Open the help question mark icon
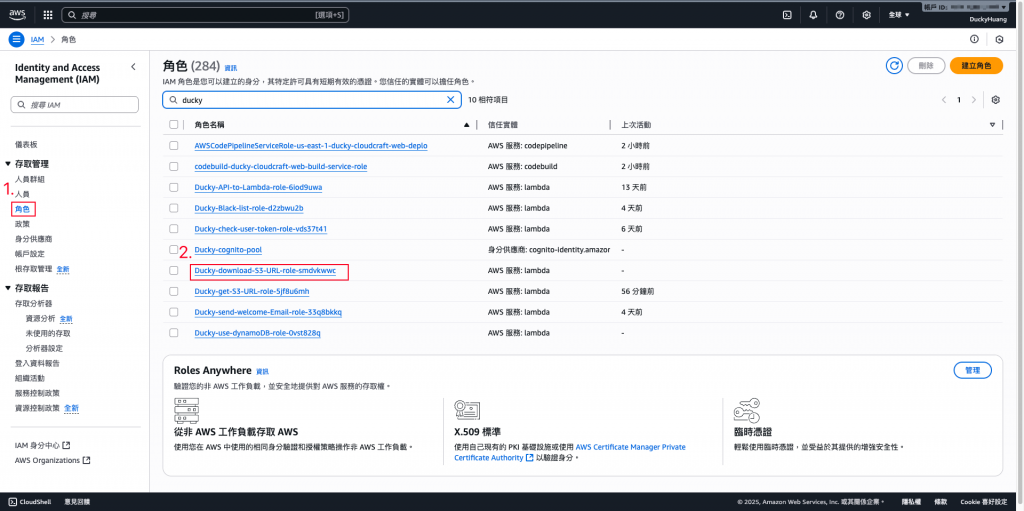The height and width of the screenshot is (511, 1024). click(840, 15)
